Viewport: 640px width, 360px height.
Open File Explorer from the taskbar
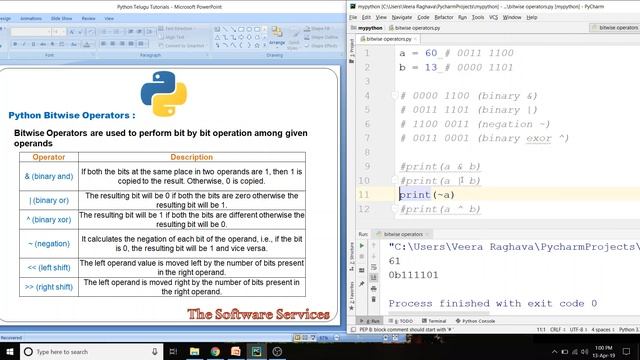(194, 351)
